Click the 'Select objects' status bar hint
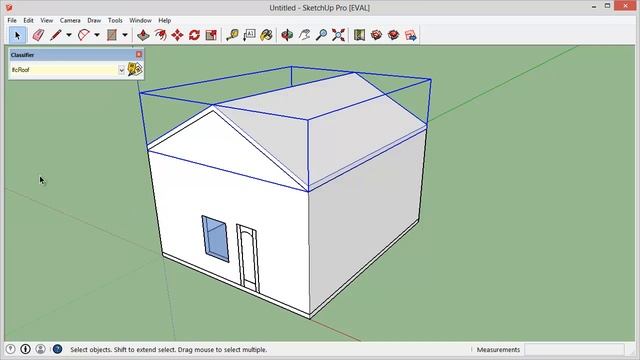The image size is (640, 360). pyautogui.click(x=169, y=349)
